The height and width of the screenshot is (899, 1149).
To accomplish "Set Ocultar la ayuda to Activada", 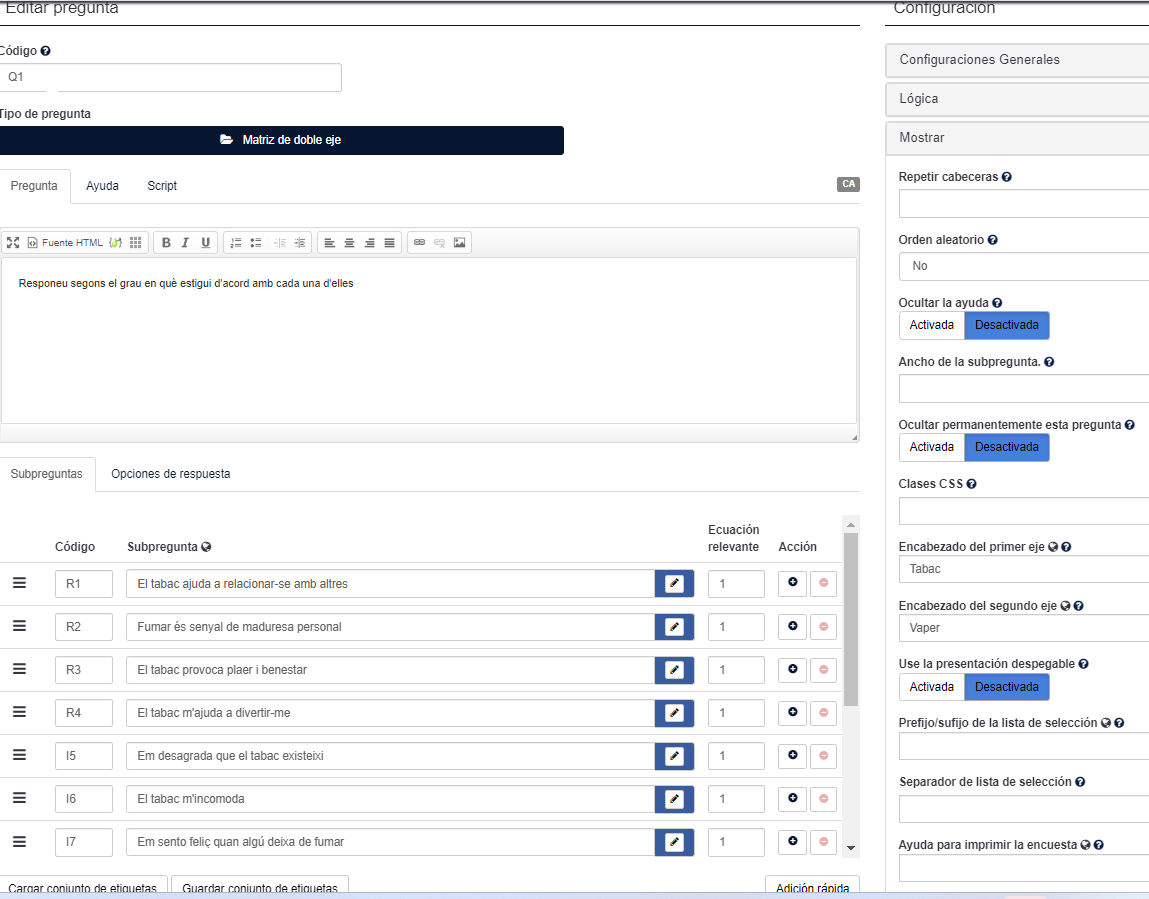I will coord(931,325).
